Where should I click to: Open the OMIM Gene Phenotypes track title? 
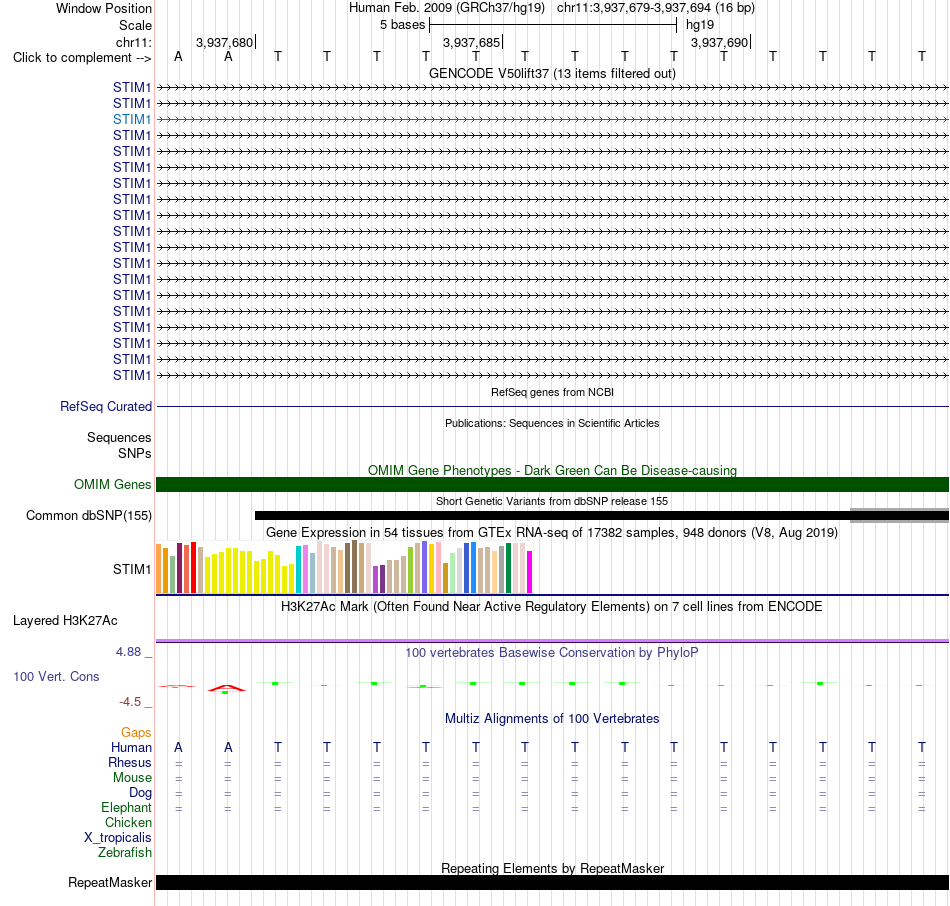tap(552, 470)
